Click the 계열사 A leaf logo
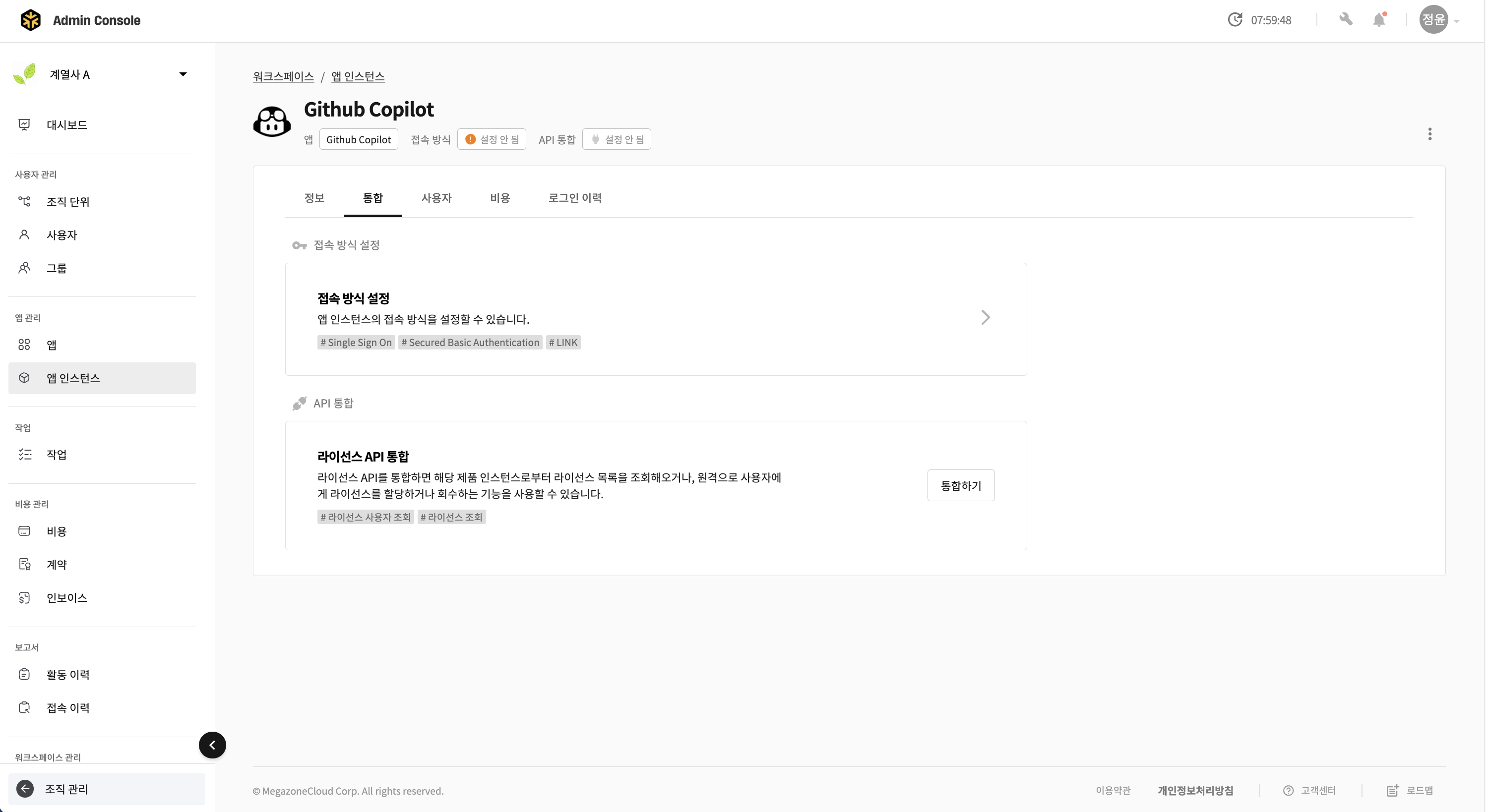This screenshot has height=812, width=1486. (x=24, y=74)
